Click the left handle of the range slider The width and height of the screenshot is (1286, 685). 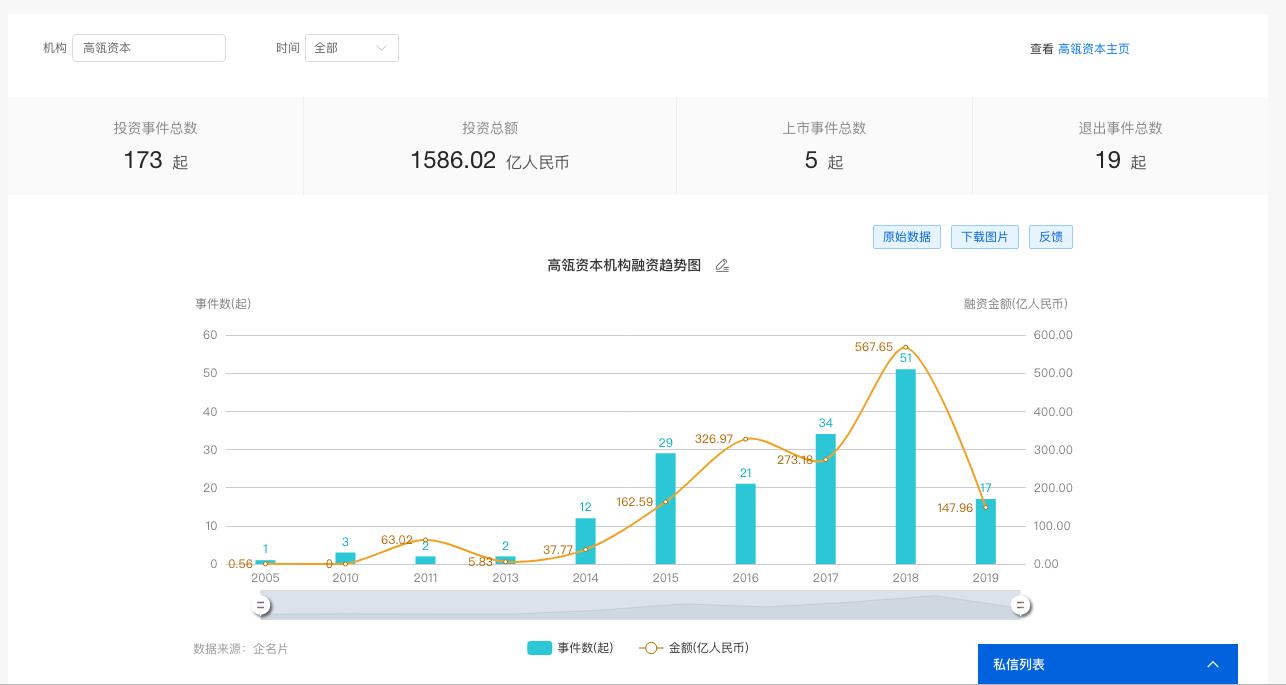261,605
